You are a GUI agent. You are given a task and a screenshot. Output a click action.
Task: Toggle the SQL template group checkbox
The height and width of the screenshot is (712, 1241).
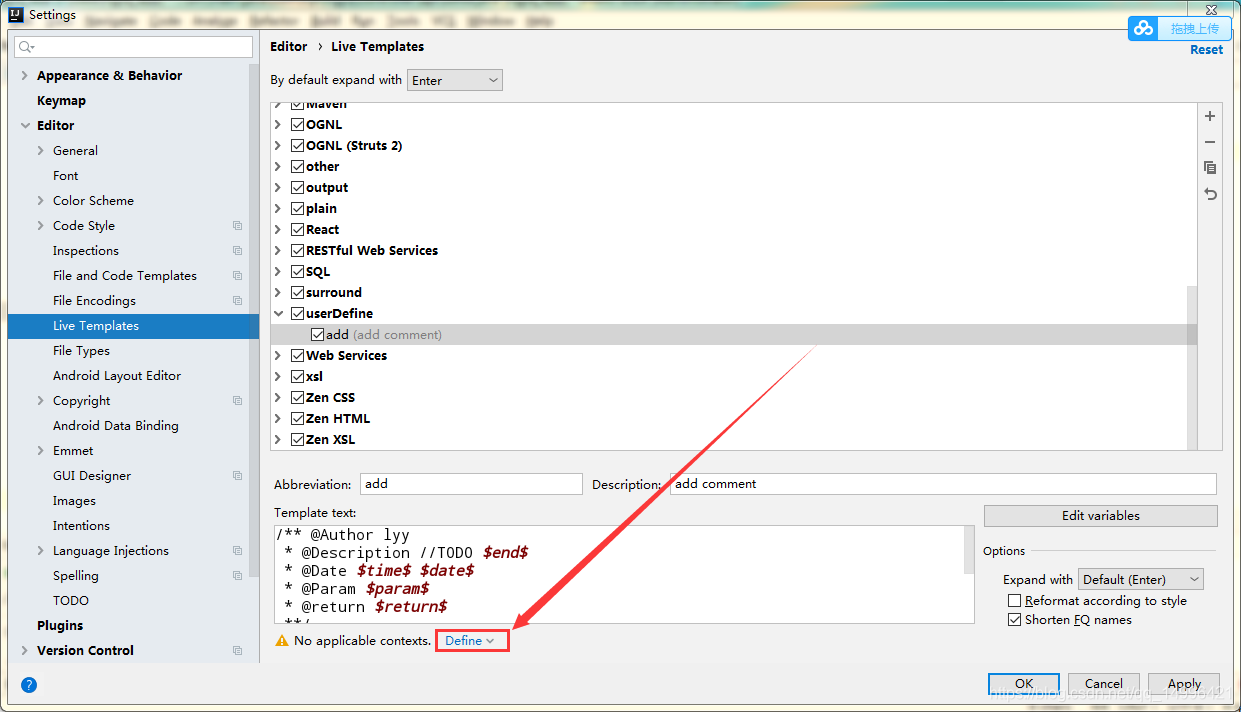pyautogui.click(x=297, y=272)
